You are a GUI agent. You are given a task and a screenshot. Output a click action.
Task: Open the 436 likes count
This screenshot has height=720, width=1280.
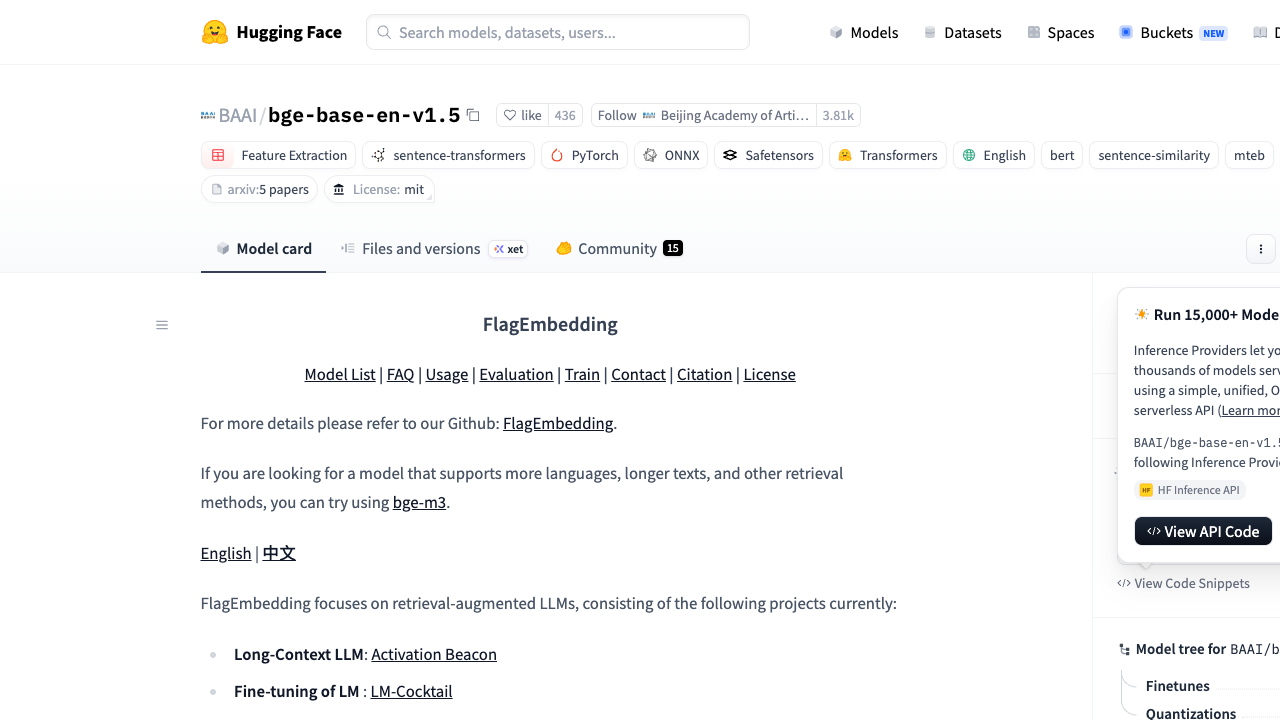pyautogui.click(x=565, y=115)
